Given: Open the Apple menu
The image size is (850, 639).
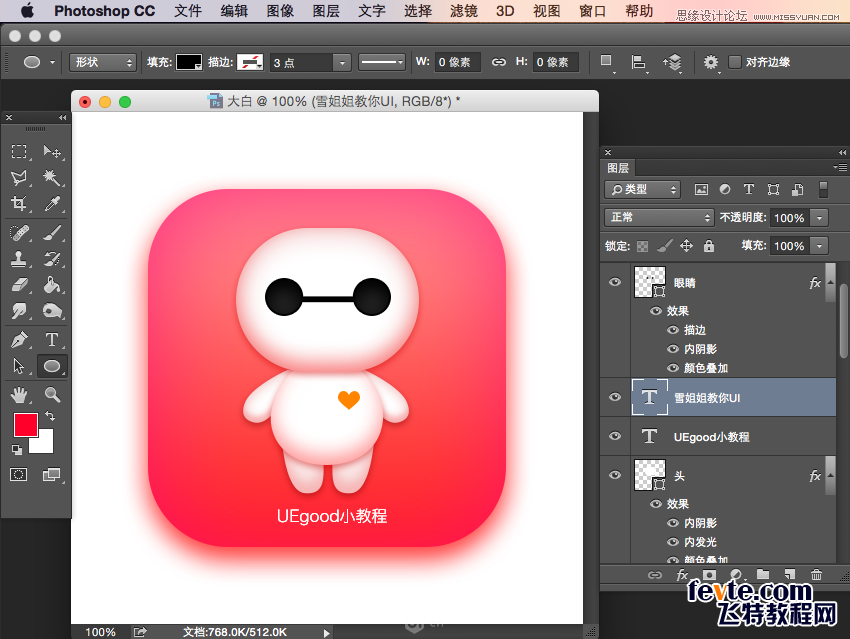Looking at the screenshot, I should point(27,11).
